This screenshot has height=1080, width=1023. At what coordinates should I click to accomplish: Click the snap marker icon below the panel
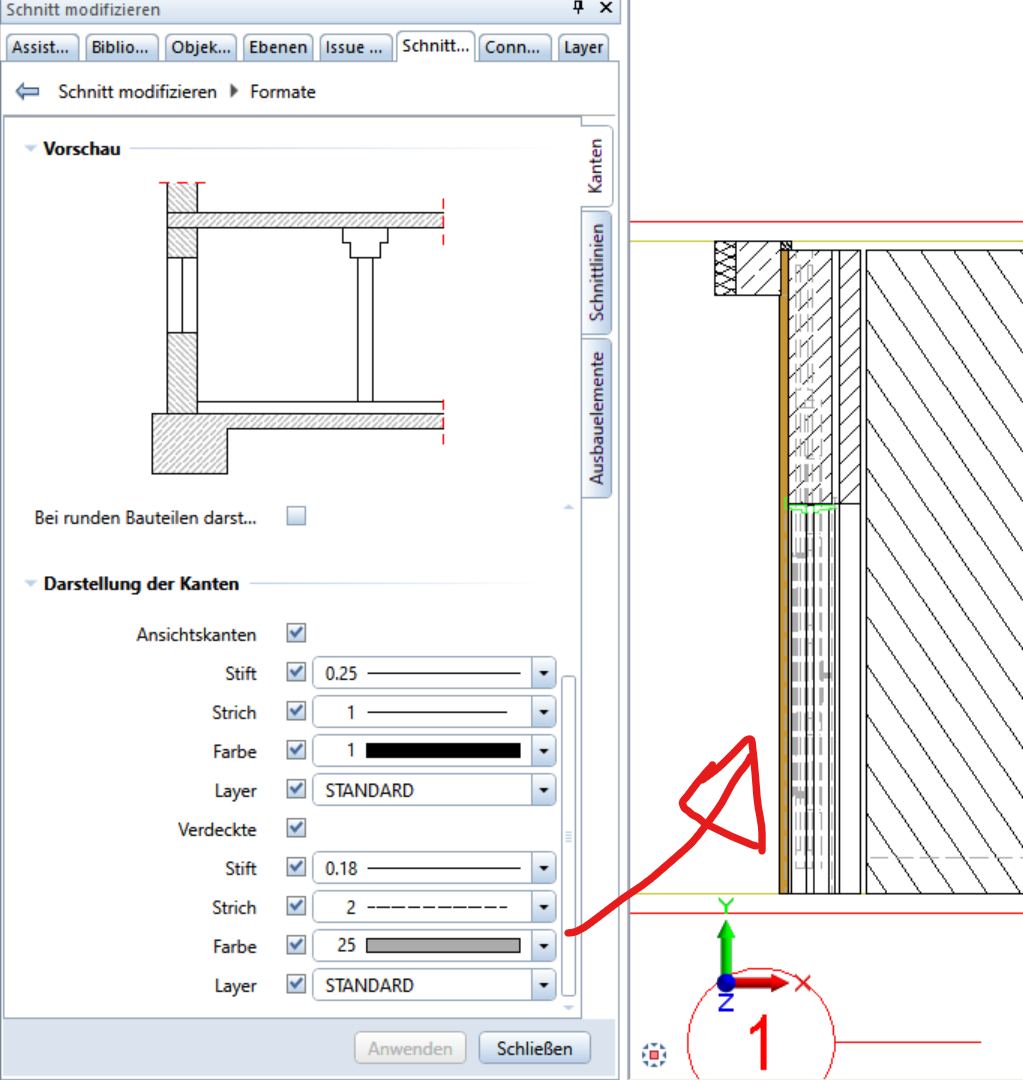[x=654, y=1053]
